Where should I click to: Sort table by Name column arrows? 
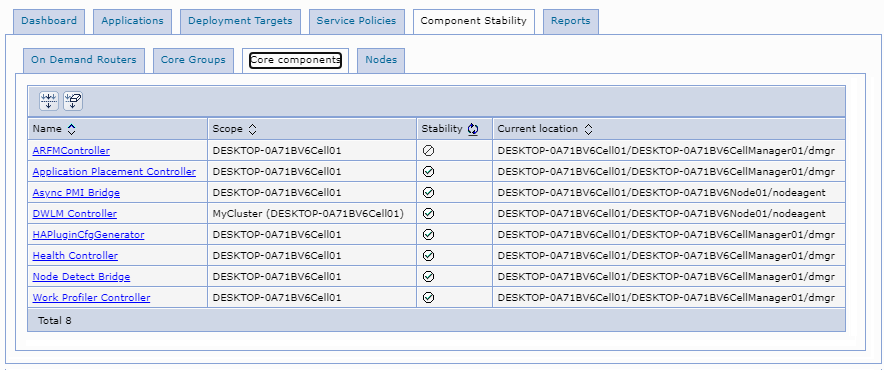71,129
